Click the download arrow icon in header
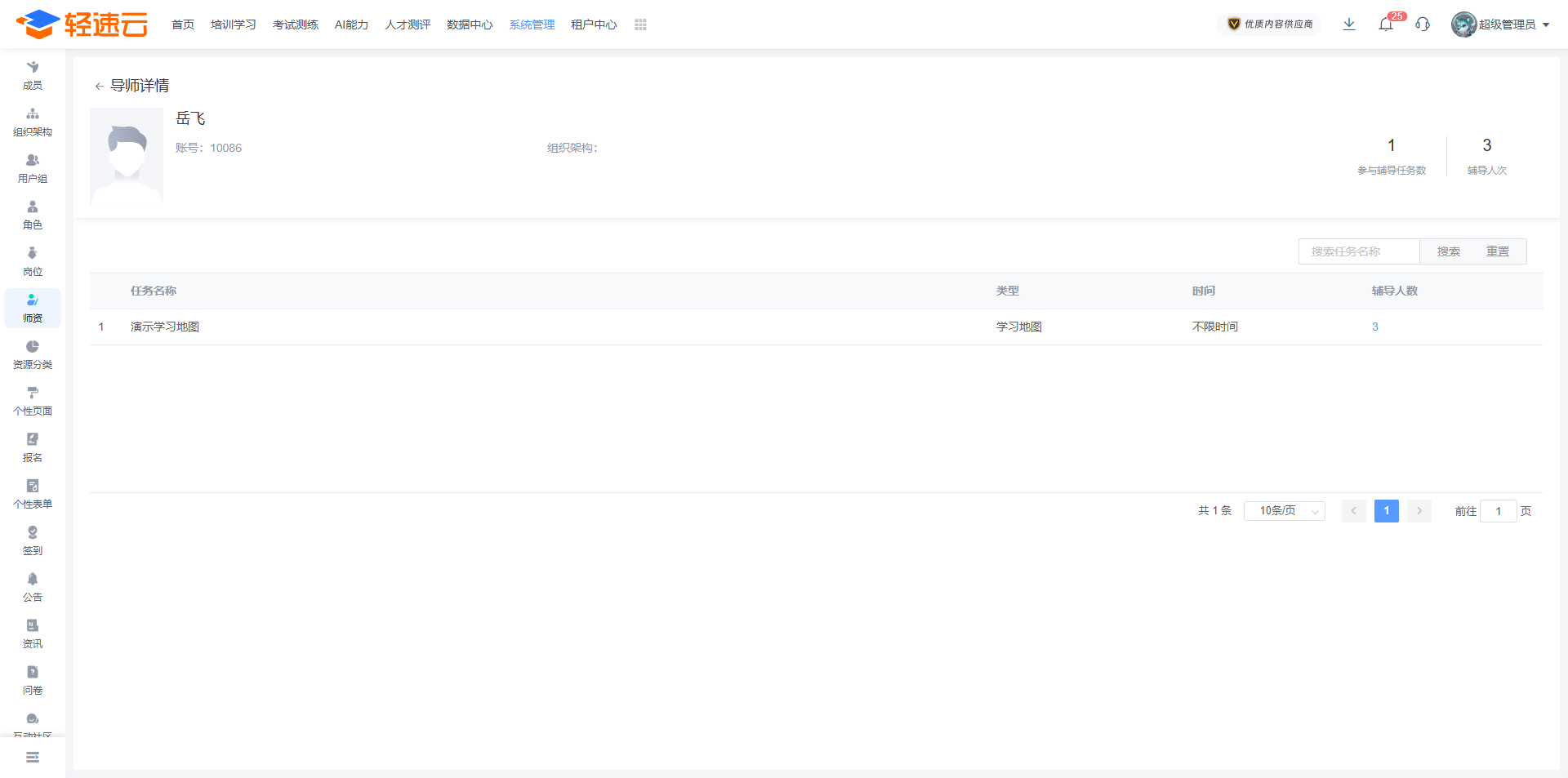This screenshot has height=778, width=1568. 1349,24
